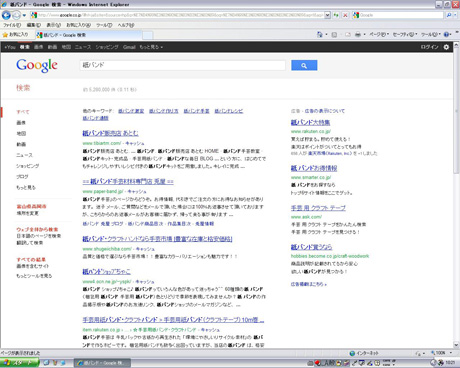Click the browser Forward arrow button
The image size is (460, 368).
pyautogui.click(x=16, y=15)
